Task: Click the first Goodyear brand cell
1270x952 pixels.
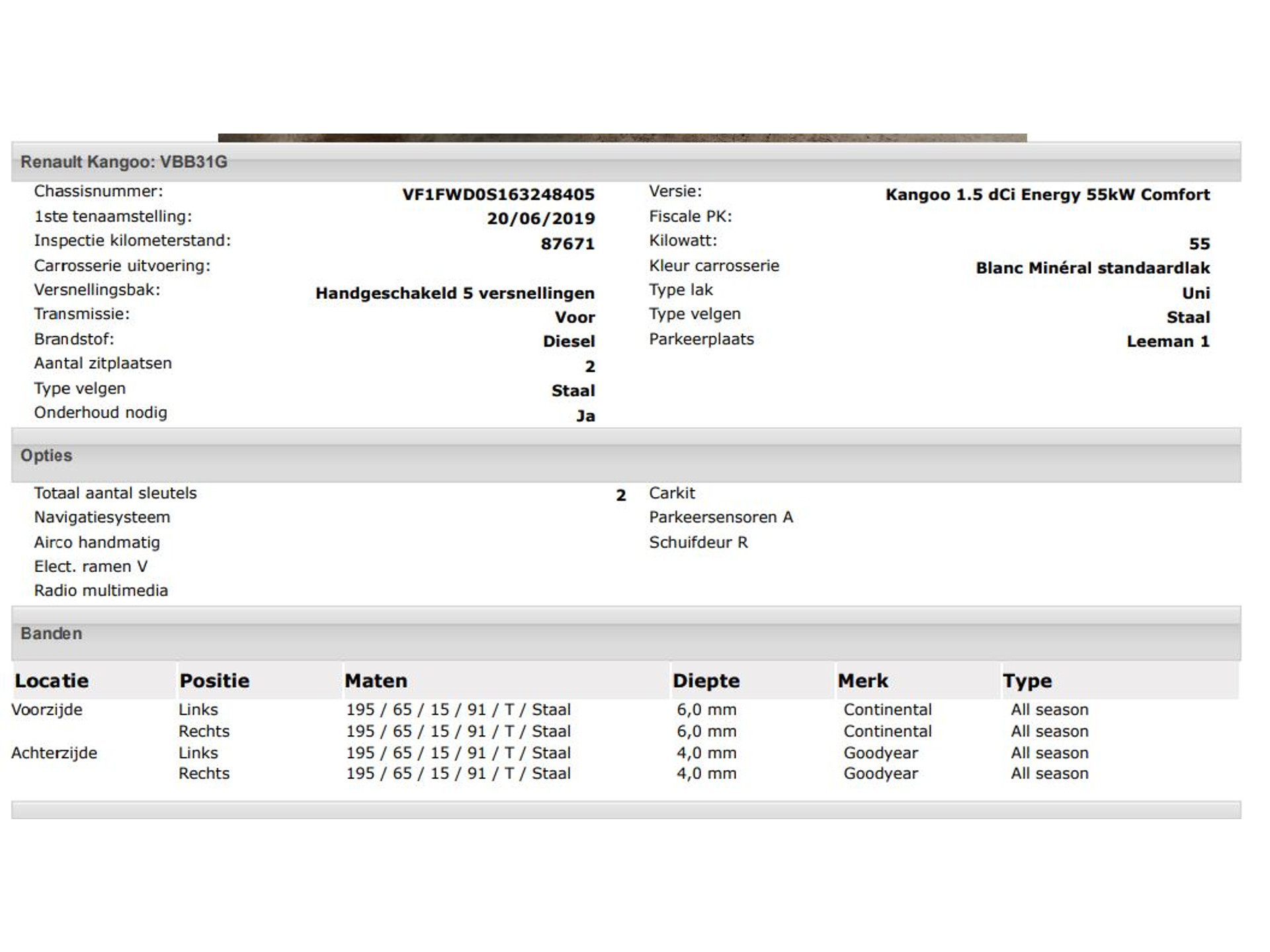Action: pos(880,752)
